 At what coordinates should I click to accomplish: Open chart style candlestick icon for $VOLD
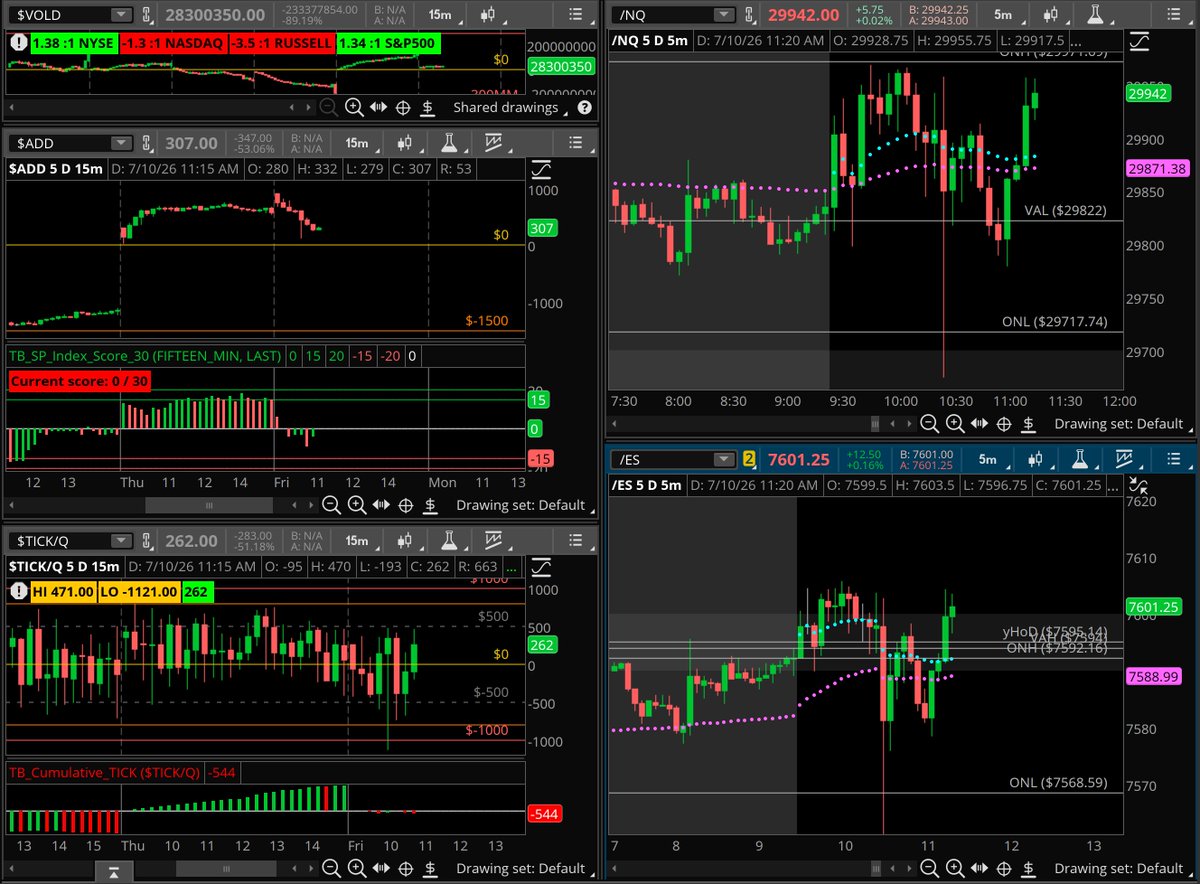pos(487,15)
